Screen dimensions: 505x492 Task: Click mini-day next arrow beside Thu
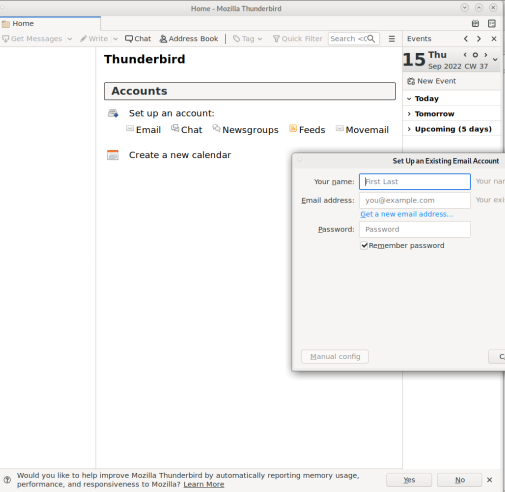coord(486,55)
